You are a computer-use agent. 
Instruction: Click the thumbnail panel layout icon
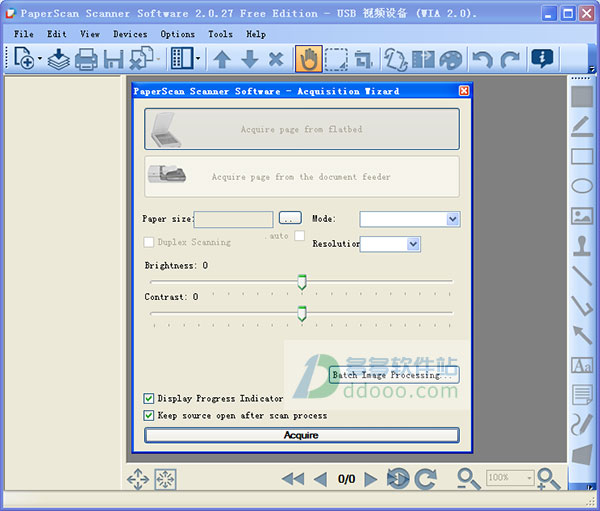[182, 58]
